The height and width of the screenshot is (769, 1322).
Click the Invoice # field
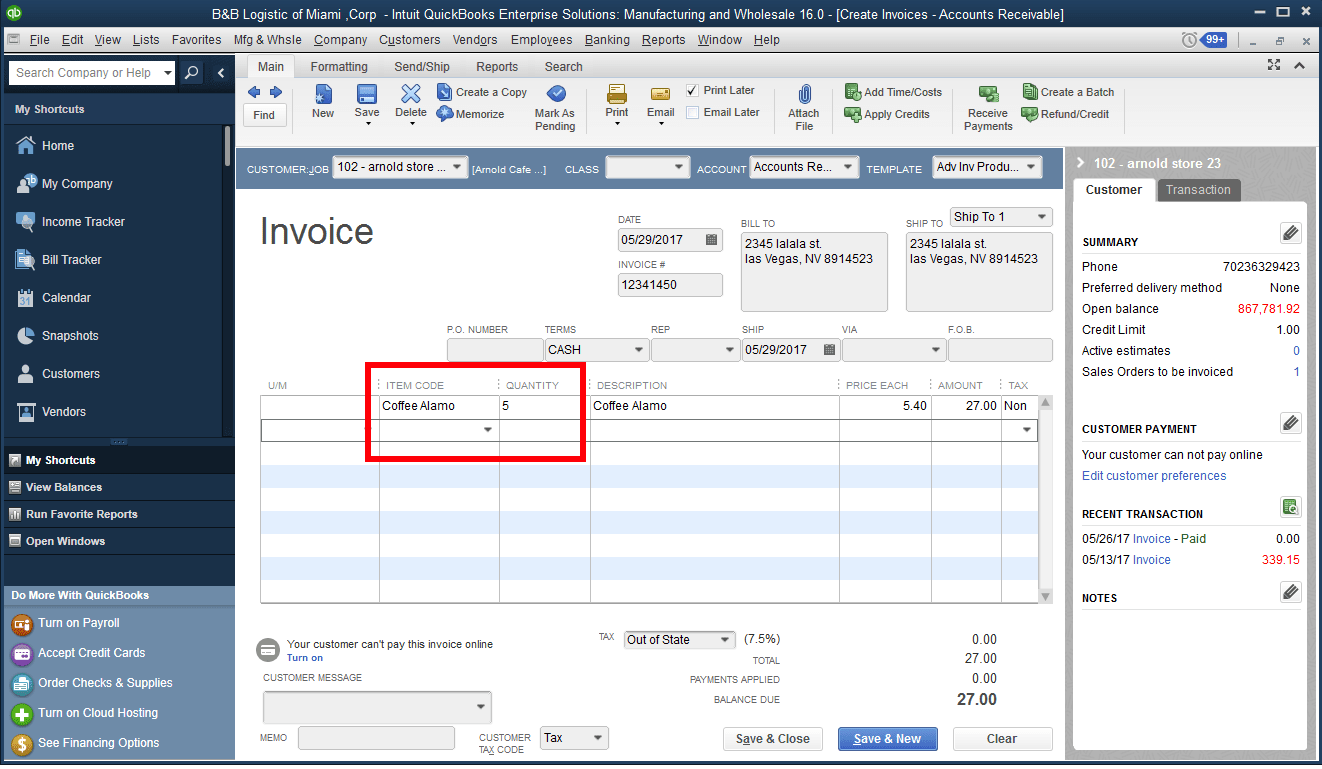click(670, 285)
